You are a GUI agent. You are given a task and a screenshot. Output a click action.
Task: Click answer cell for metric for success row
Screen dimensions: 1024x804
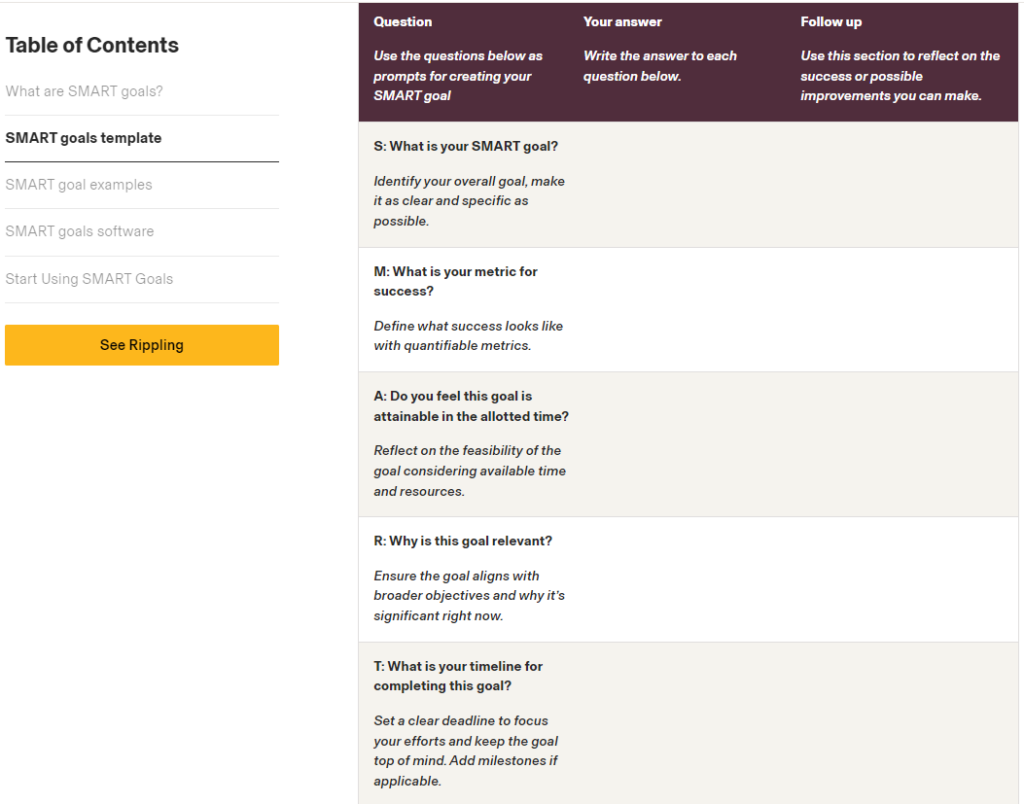[683, 310]
